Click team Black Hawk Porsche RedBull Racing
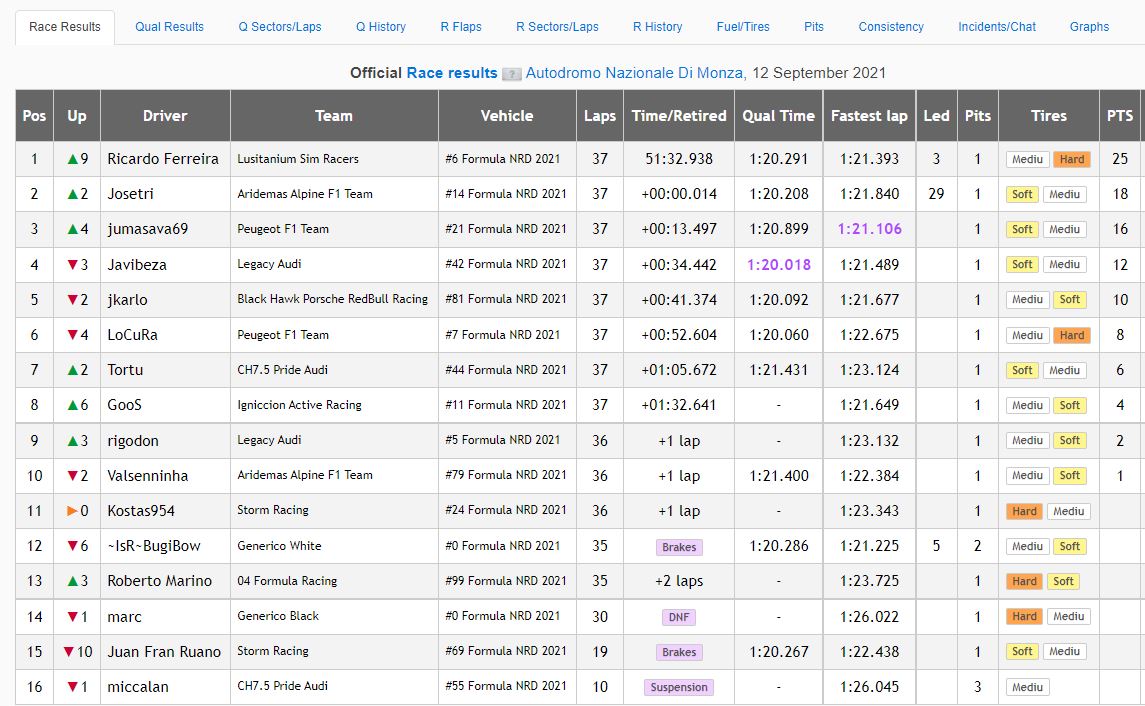1145x706 pixels. click(x=332, y=299)
